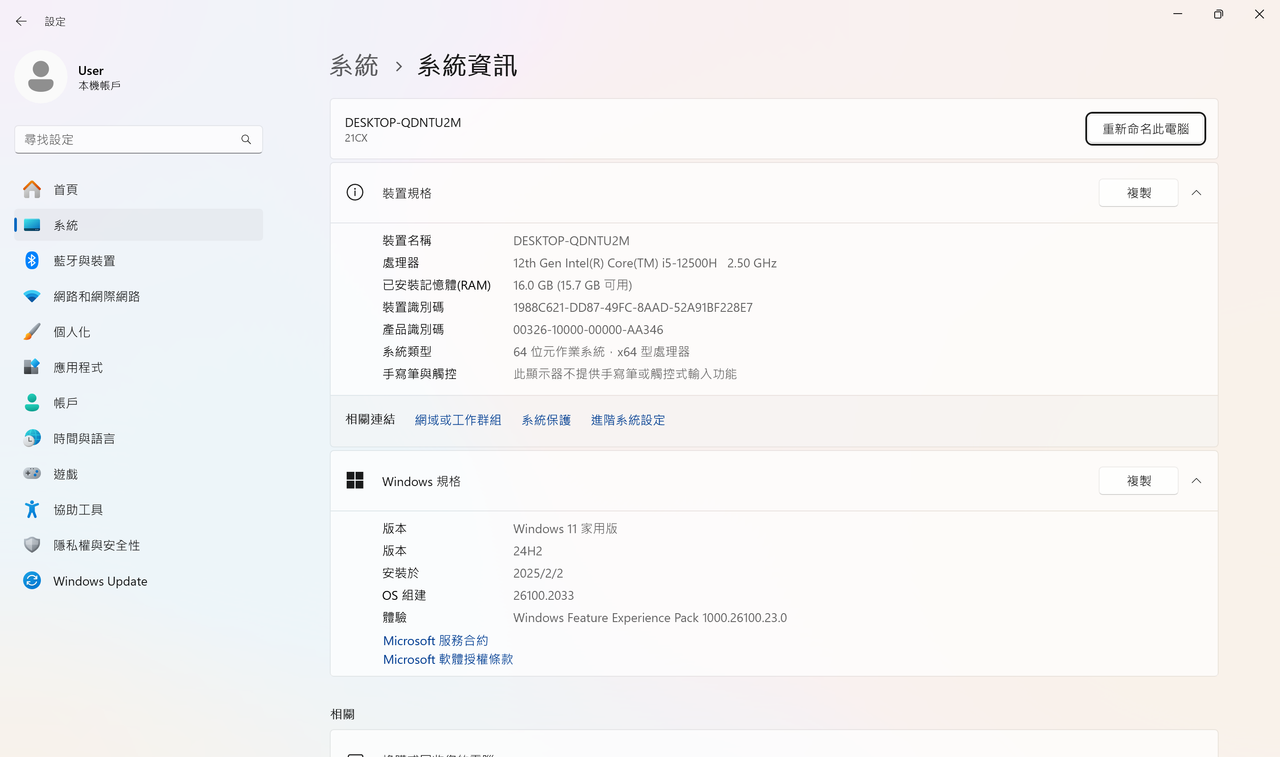Select 協助工具 in the sidebar

(x=139, y=509)
